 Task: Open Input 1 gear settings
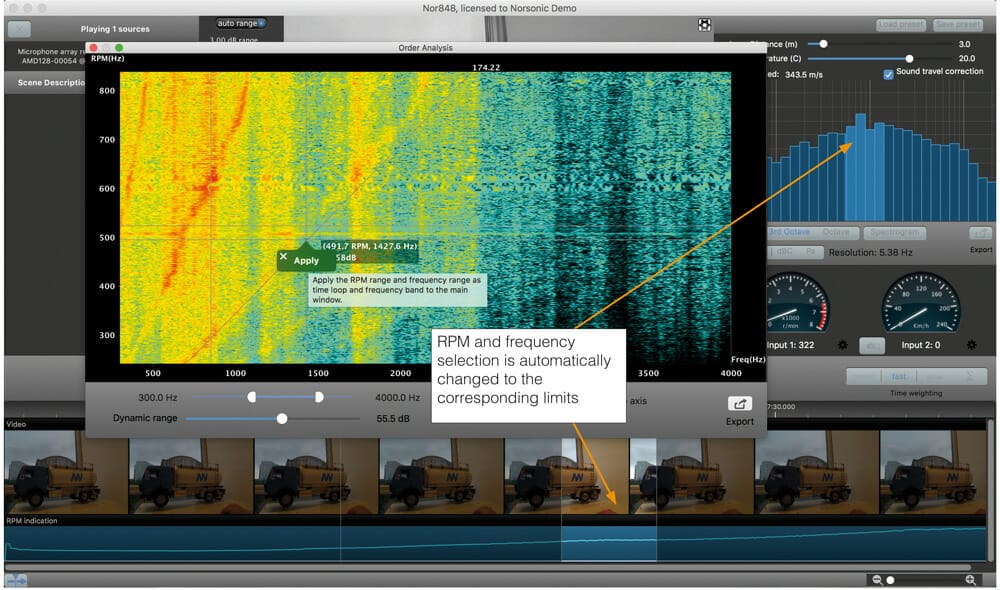[842, 345]
